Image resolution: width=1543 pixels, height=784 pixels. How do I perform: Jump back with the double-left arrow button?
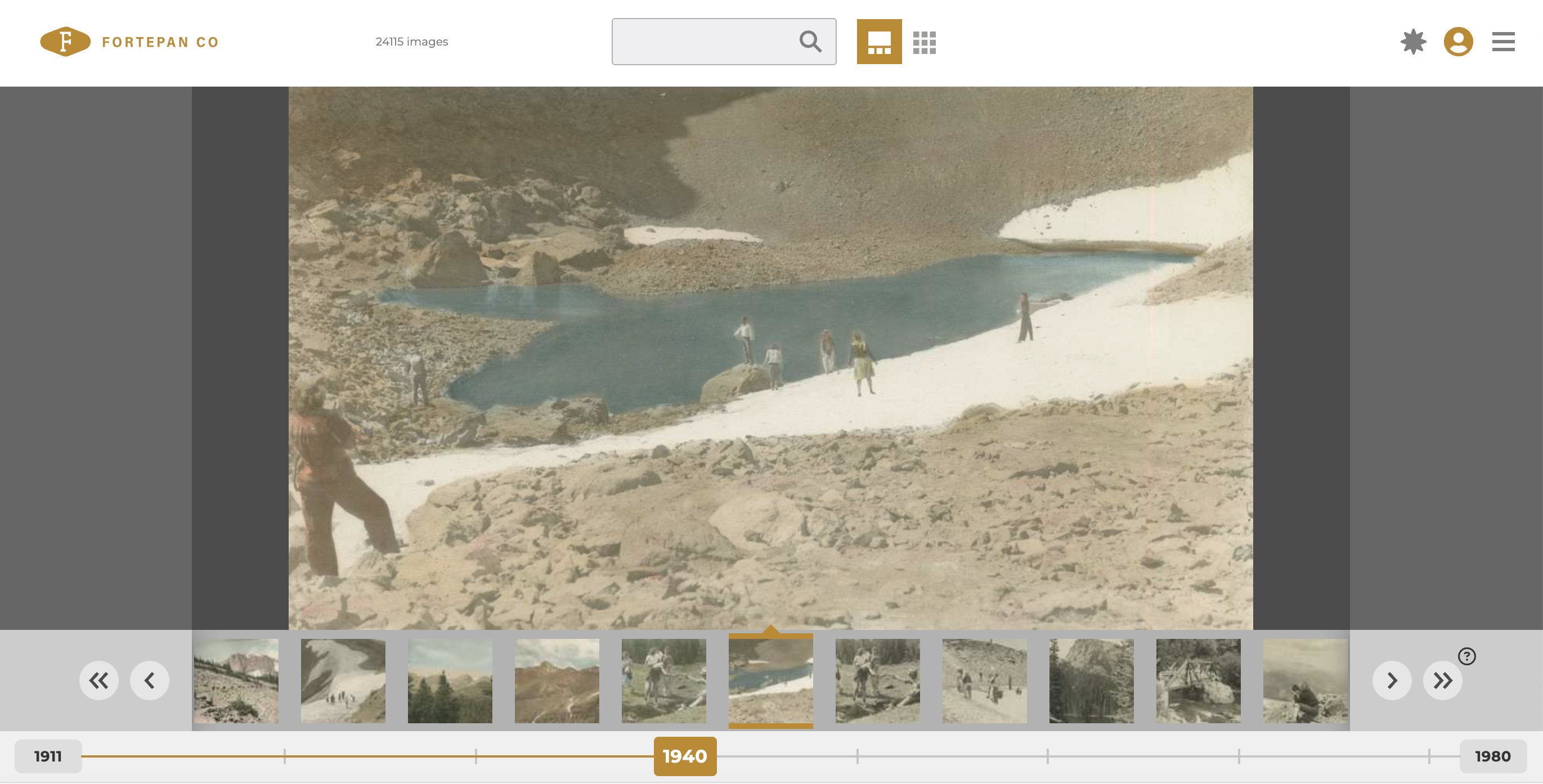pyautogui.click(x=99, y=680)
